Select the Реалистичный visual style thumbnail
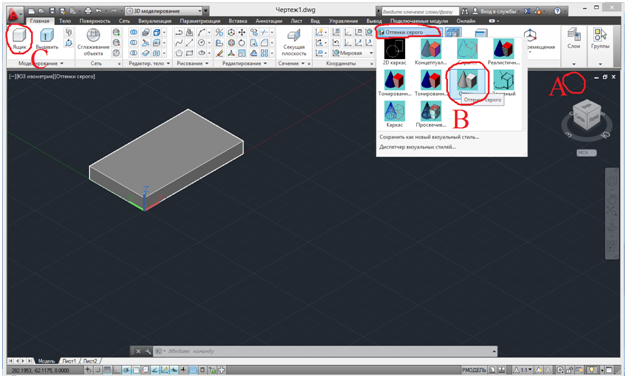The height and width of the screenshot is (376, 628). [x=503, y=51]
